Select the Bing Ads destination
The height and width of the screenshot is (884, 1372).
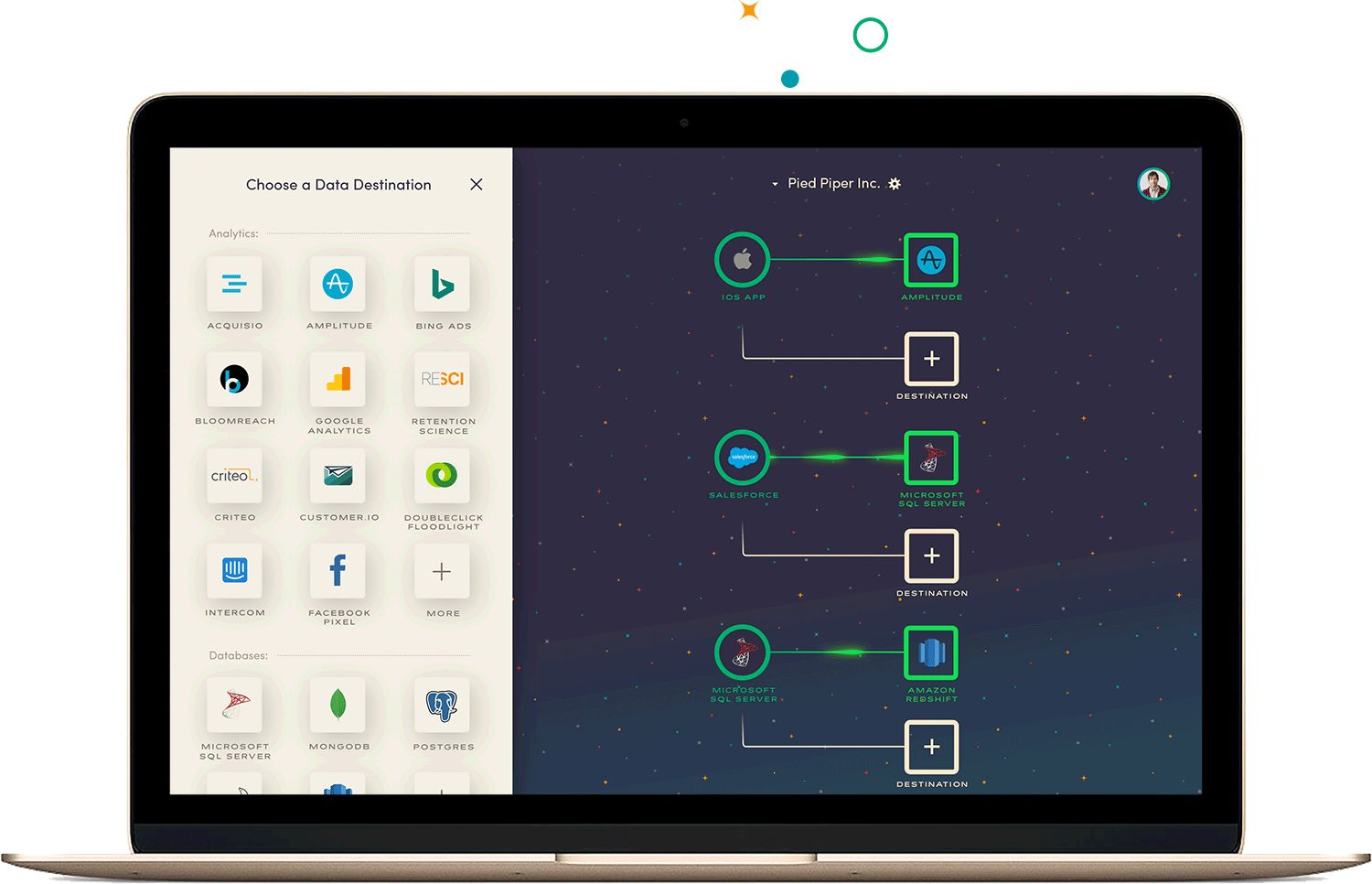coord(443,285)
